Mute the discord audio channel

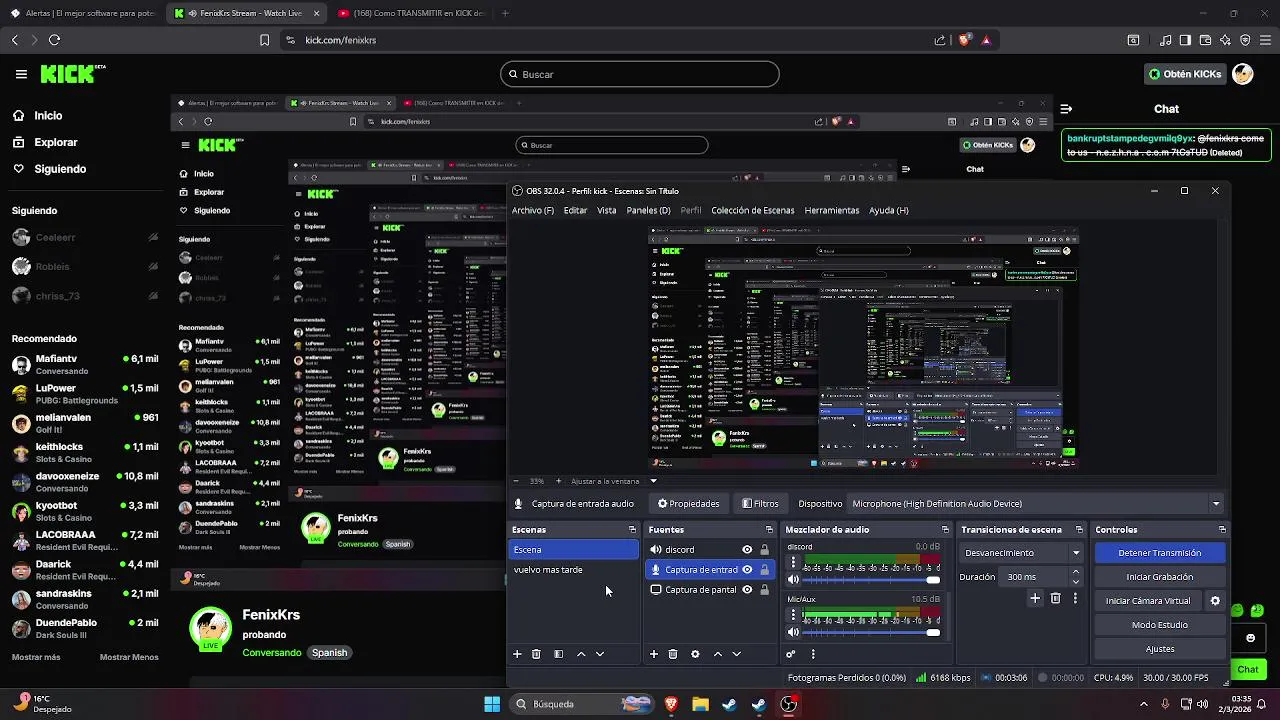point(794,580)
